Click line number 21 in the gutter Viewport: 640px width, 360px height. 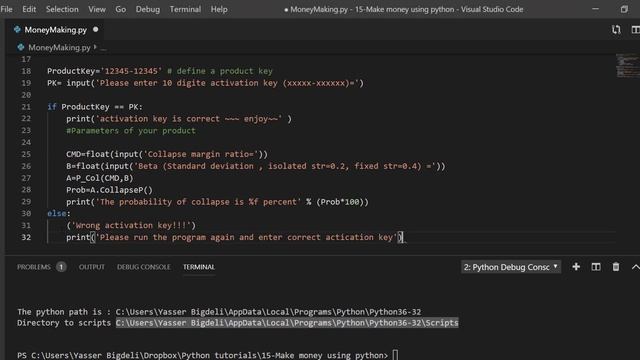coord(26,107)
